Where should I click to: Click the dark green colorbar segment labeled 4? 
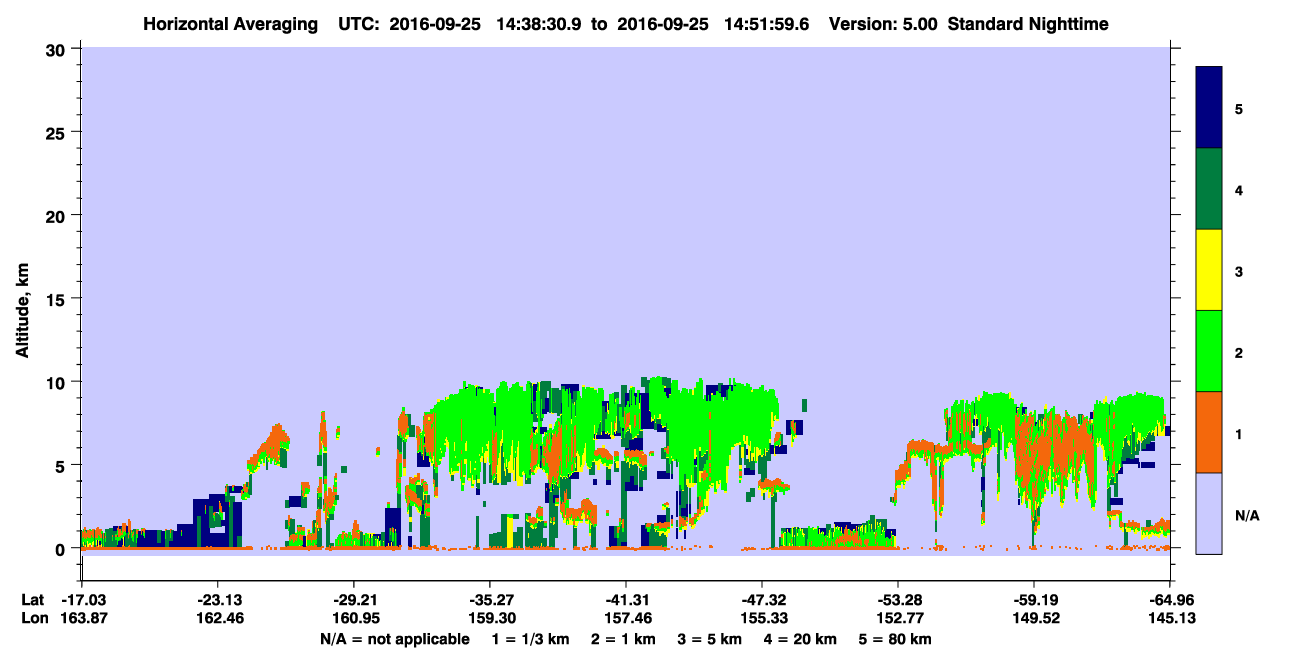point(1209,189)
